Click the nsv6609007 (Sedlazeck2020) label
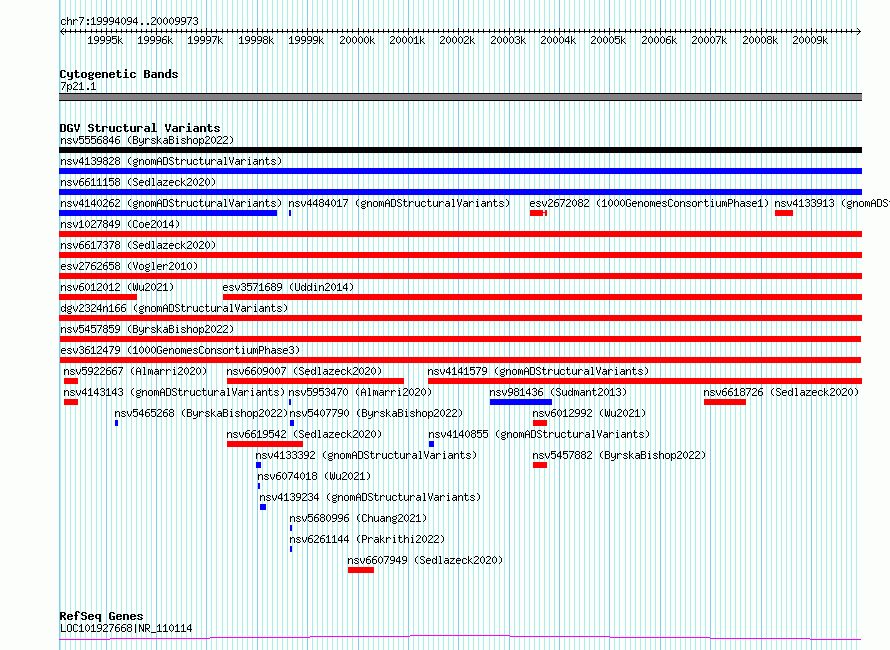The height and width of the screenshot is (650, 890). [304, 371]
